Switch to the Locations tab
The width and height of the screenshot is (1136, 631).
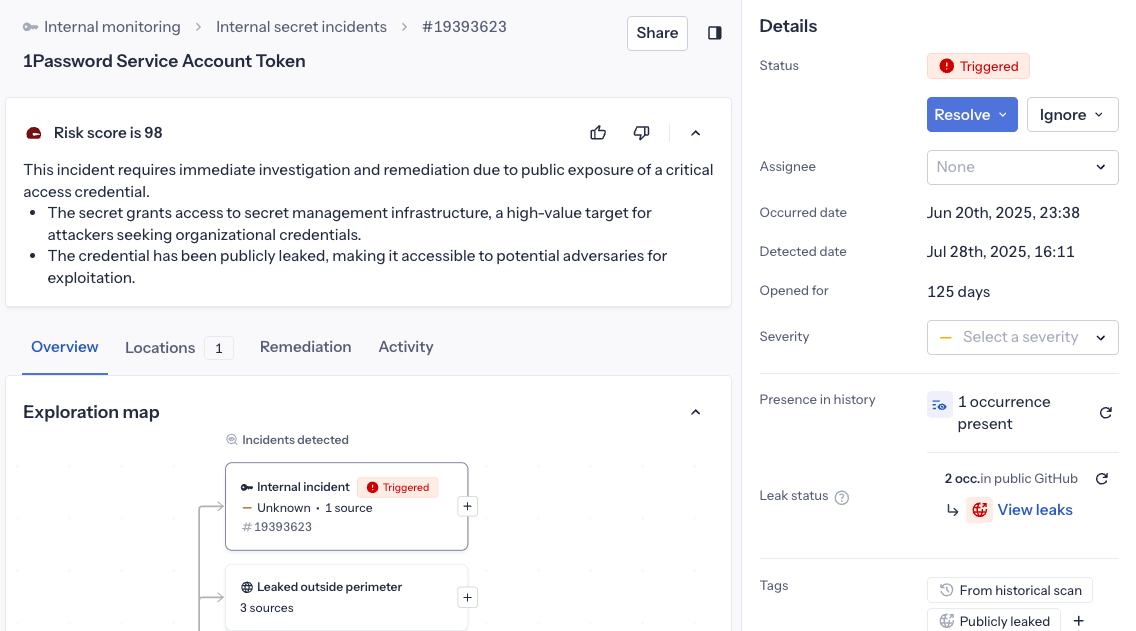pos(160,347)
